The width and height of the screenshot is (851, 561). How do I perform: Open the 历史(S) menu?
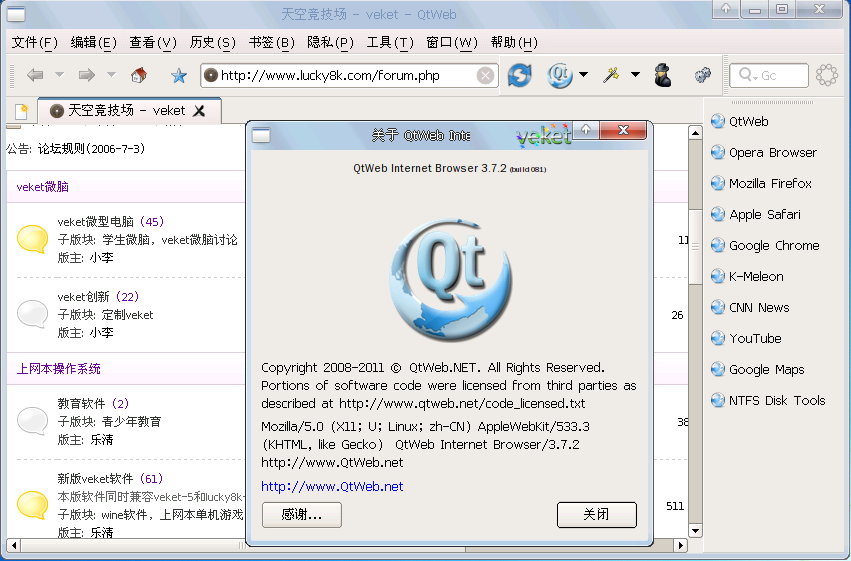(x=212, y=42)
